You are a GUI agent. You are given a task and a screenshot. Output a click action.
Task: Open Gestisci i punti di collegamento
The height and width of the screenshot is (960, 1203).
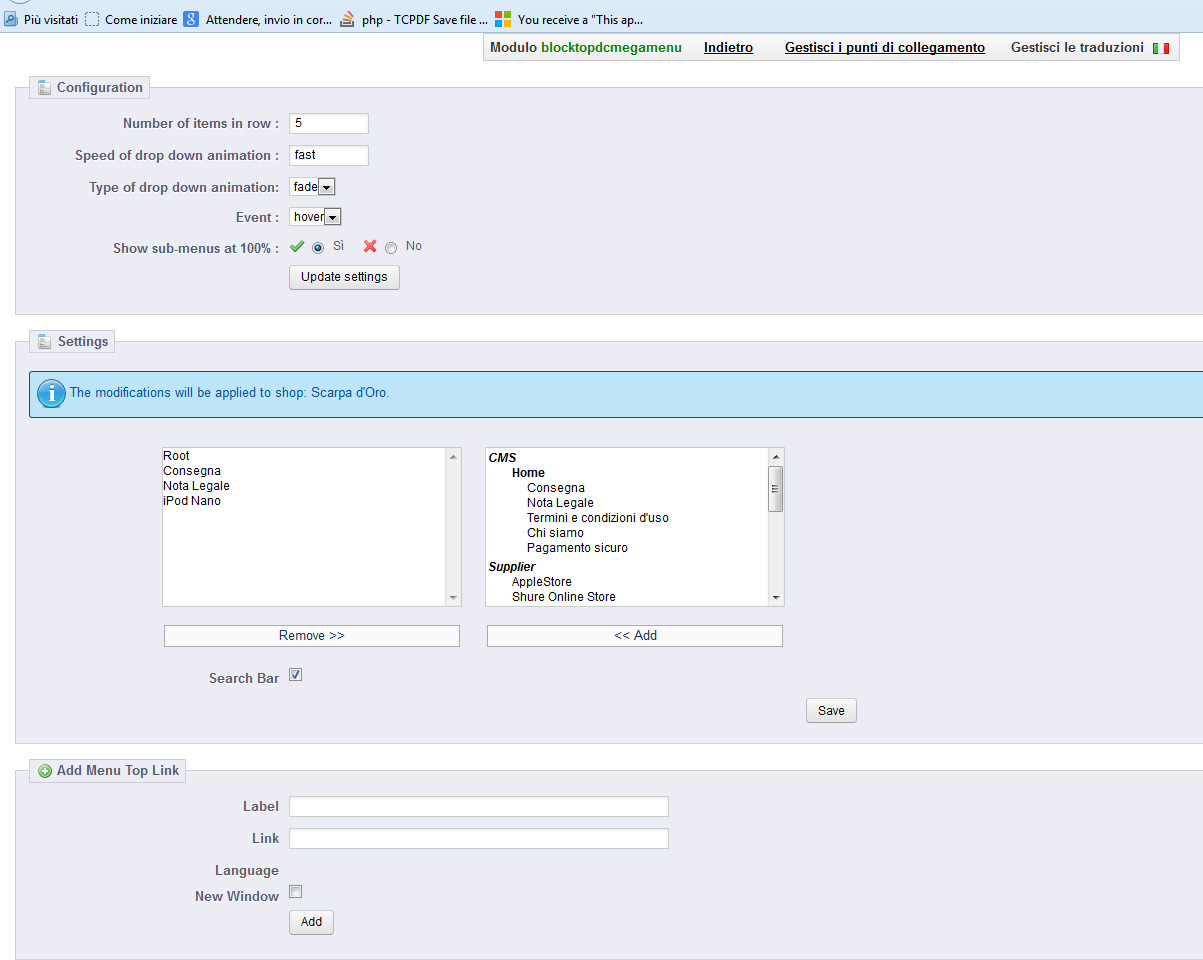(885, 47)
